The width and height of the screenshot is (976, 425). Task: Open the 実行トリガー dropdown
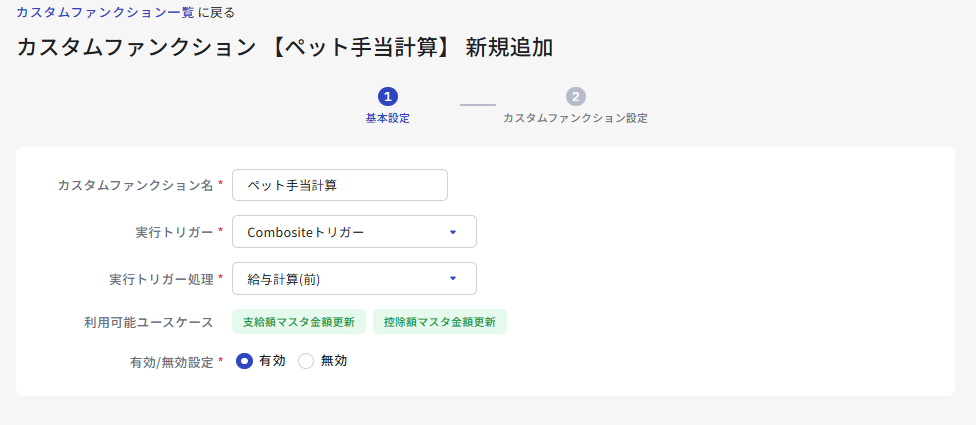pos(354,231)
